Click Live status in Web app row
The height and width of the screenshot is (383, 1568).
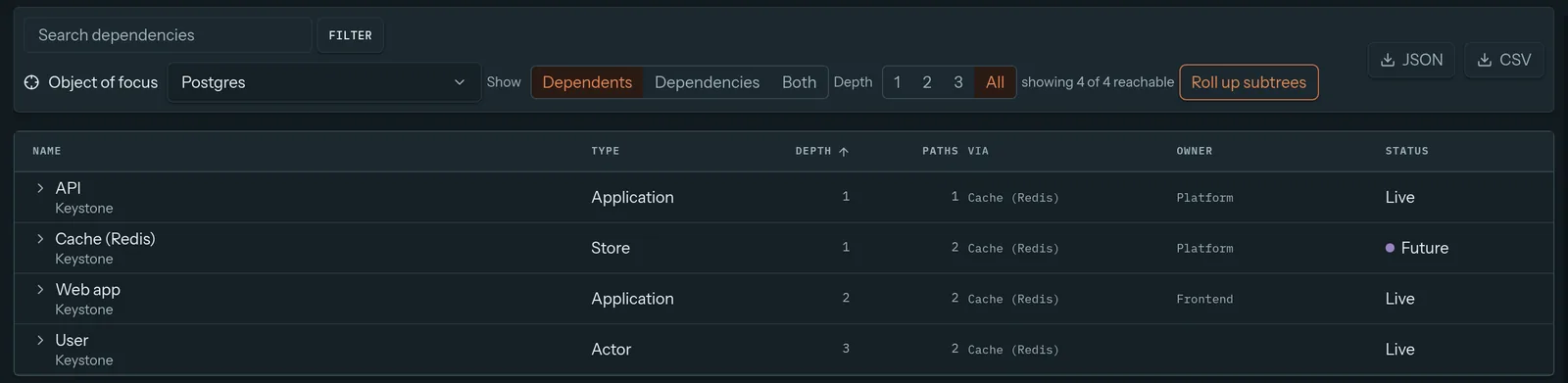pyautogui.click(x=1399, y=299)
